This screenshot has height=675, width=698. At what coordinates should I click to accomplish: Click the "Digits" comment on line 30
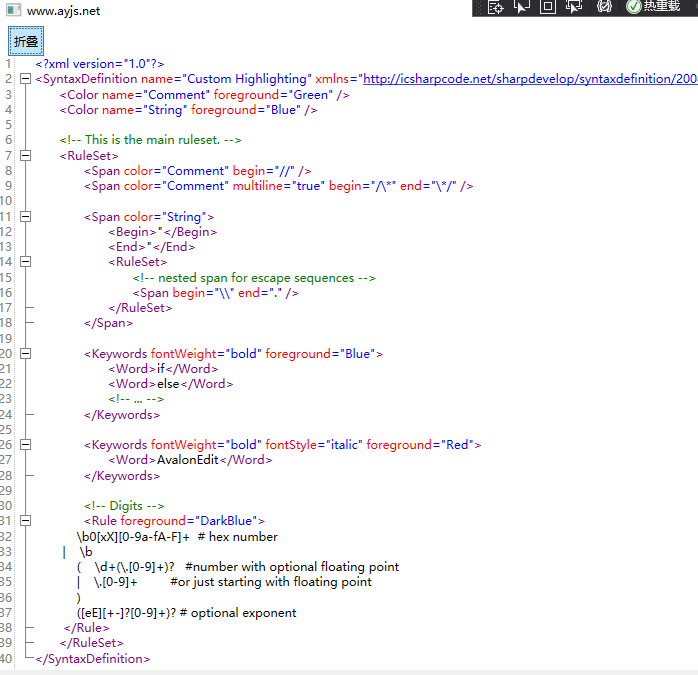[x=124, y=506]
